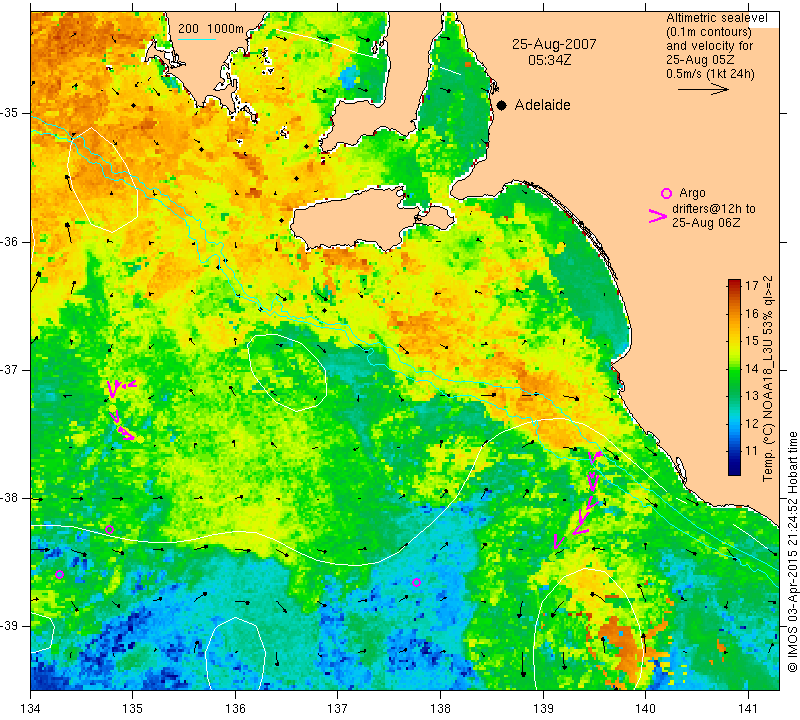Click the black Adelaide city marker dot
The image size is (800, 720).
[502, 105]
